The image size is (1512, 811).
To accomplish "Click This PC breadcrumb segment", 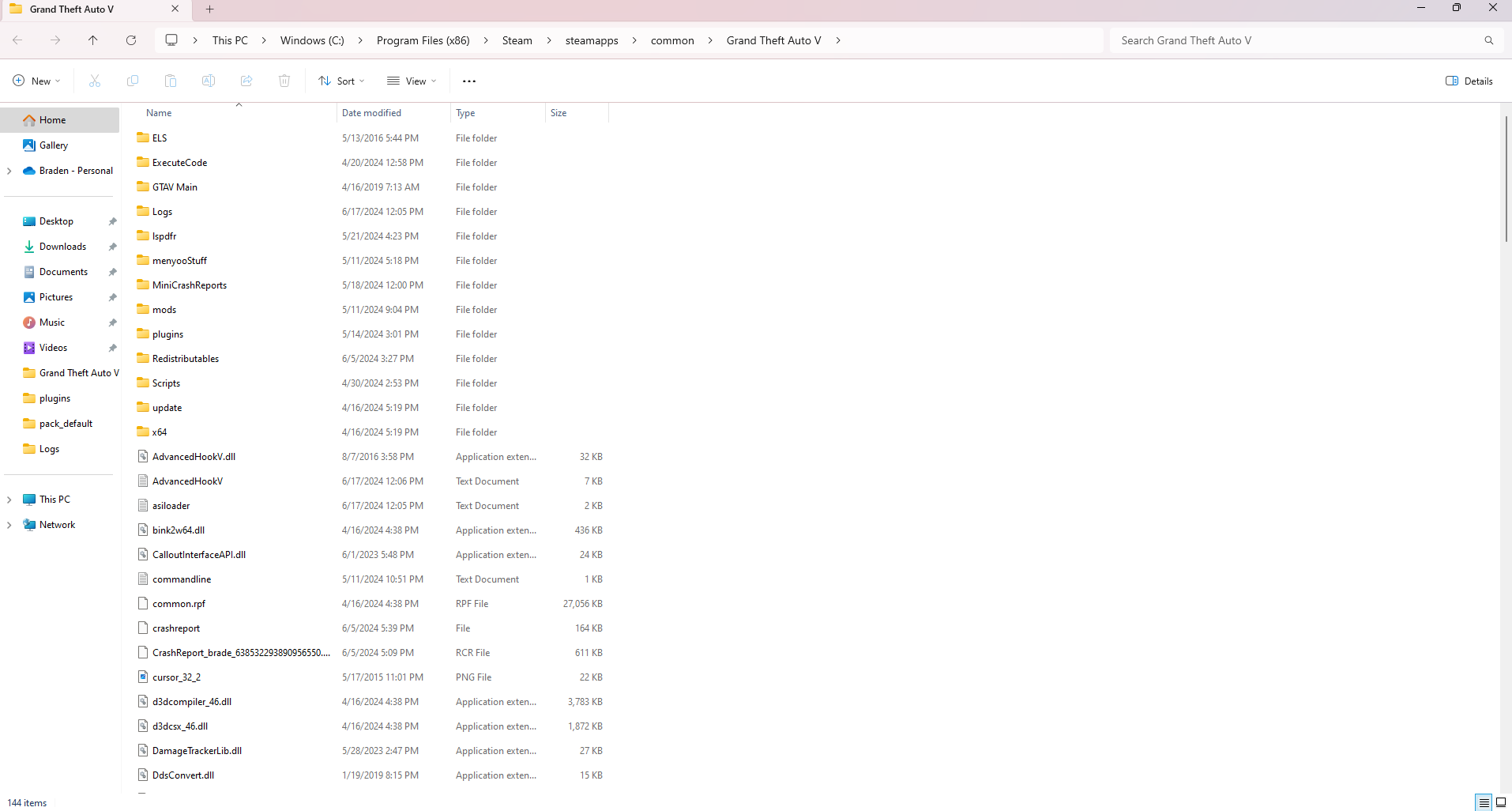I will pyautogui.click(x=230, y=40).
